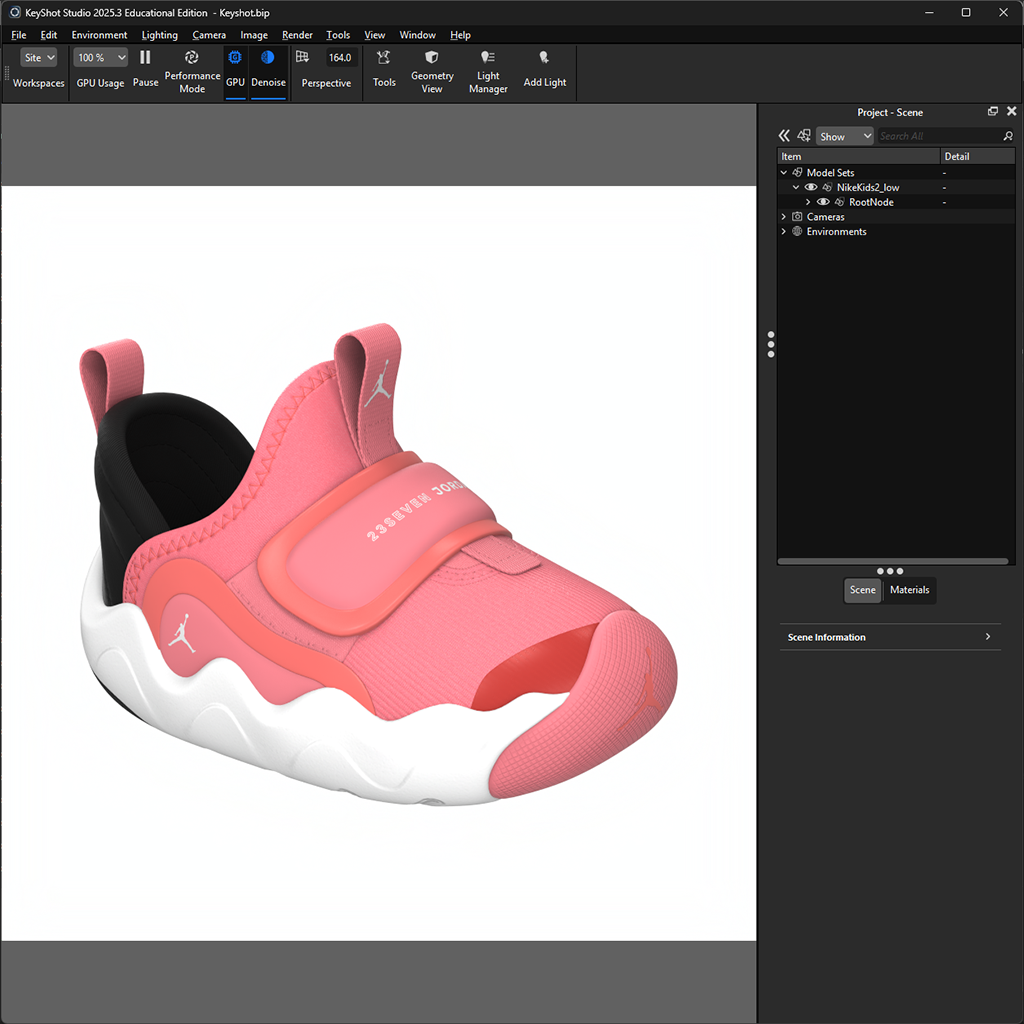Select the Cameras row

(896, 217)
